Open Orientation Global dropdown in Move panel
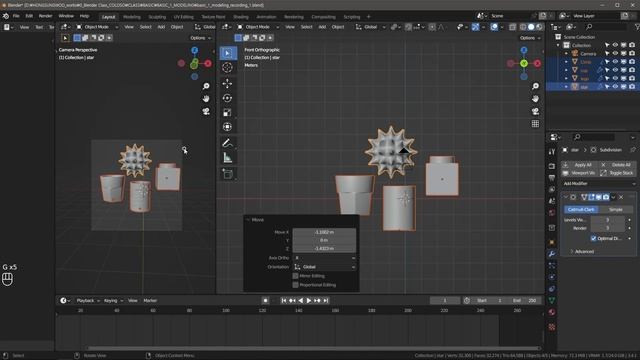This screenshot has height=360, width=640. tap(324, 267)
